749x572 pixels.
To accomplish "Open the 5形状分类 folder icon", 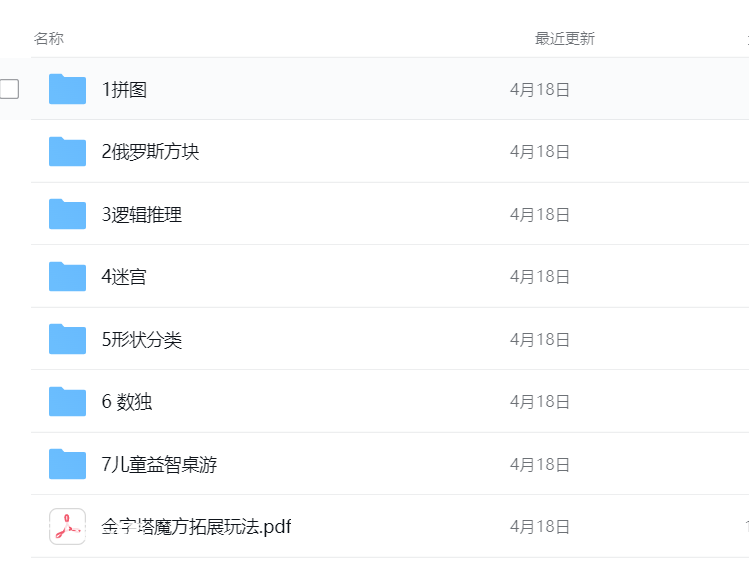I will pyautogui.click(x=67, y=339).
